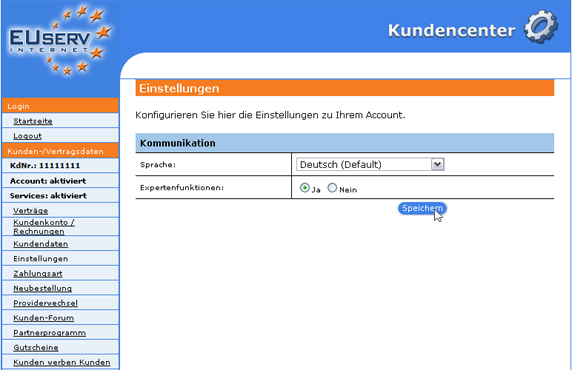Click the Gutscheine link

tap(36, 347)
